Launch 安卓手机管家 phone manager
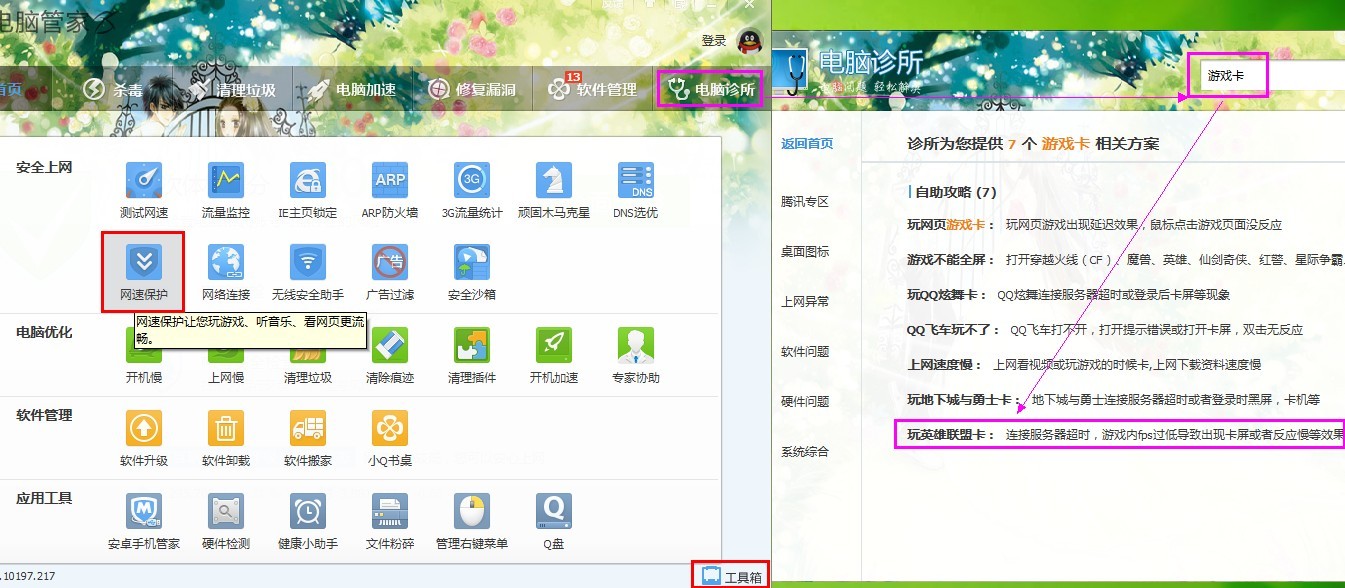1345x588 pixels. (144, 522)
